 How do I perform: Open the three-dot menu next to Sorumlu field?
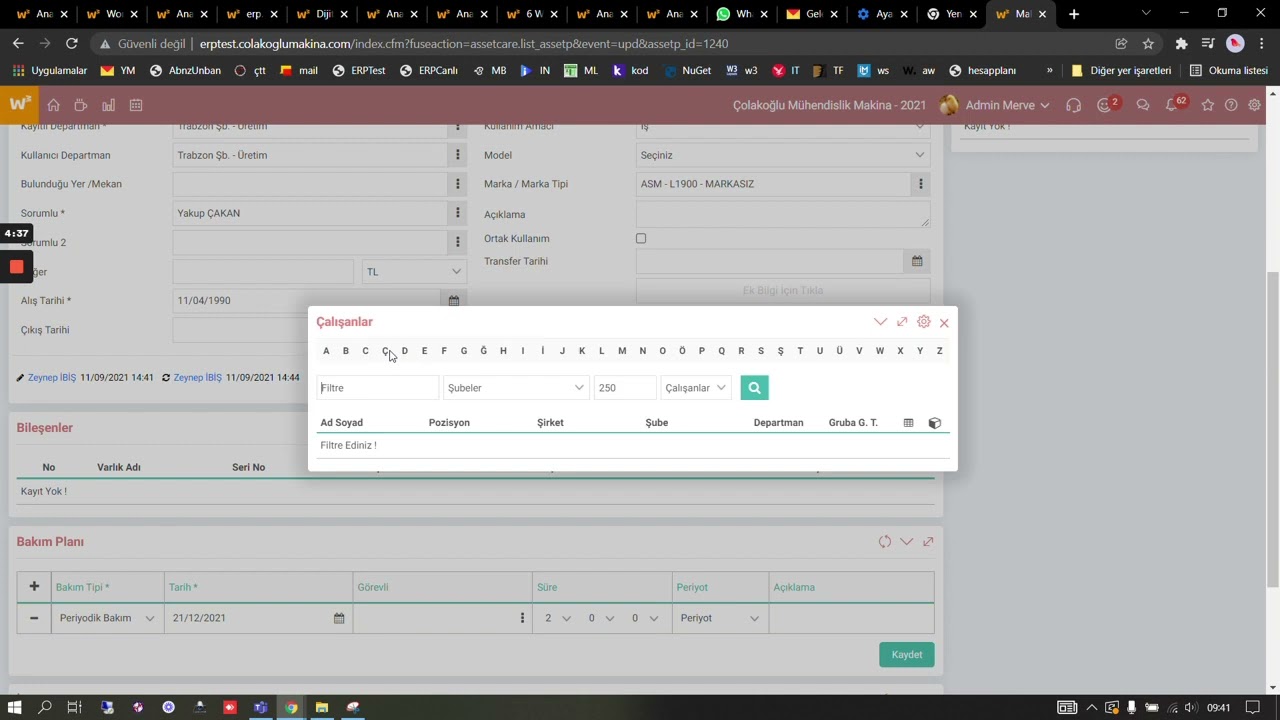point(458,213)
